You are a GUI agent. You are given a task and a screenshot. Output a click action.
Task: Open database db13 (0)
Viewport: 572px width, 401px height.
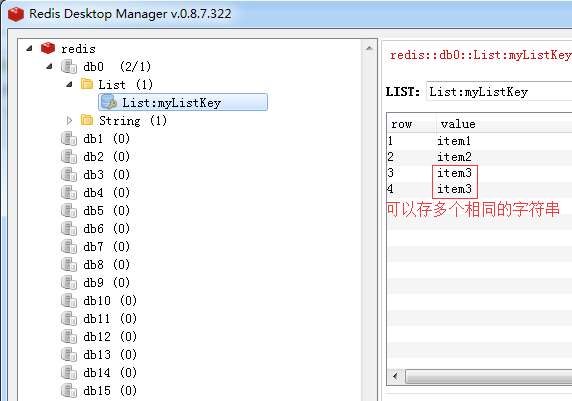[110, 355]
